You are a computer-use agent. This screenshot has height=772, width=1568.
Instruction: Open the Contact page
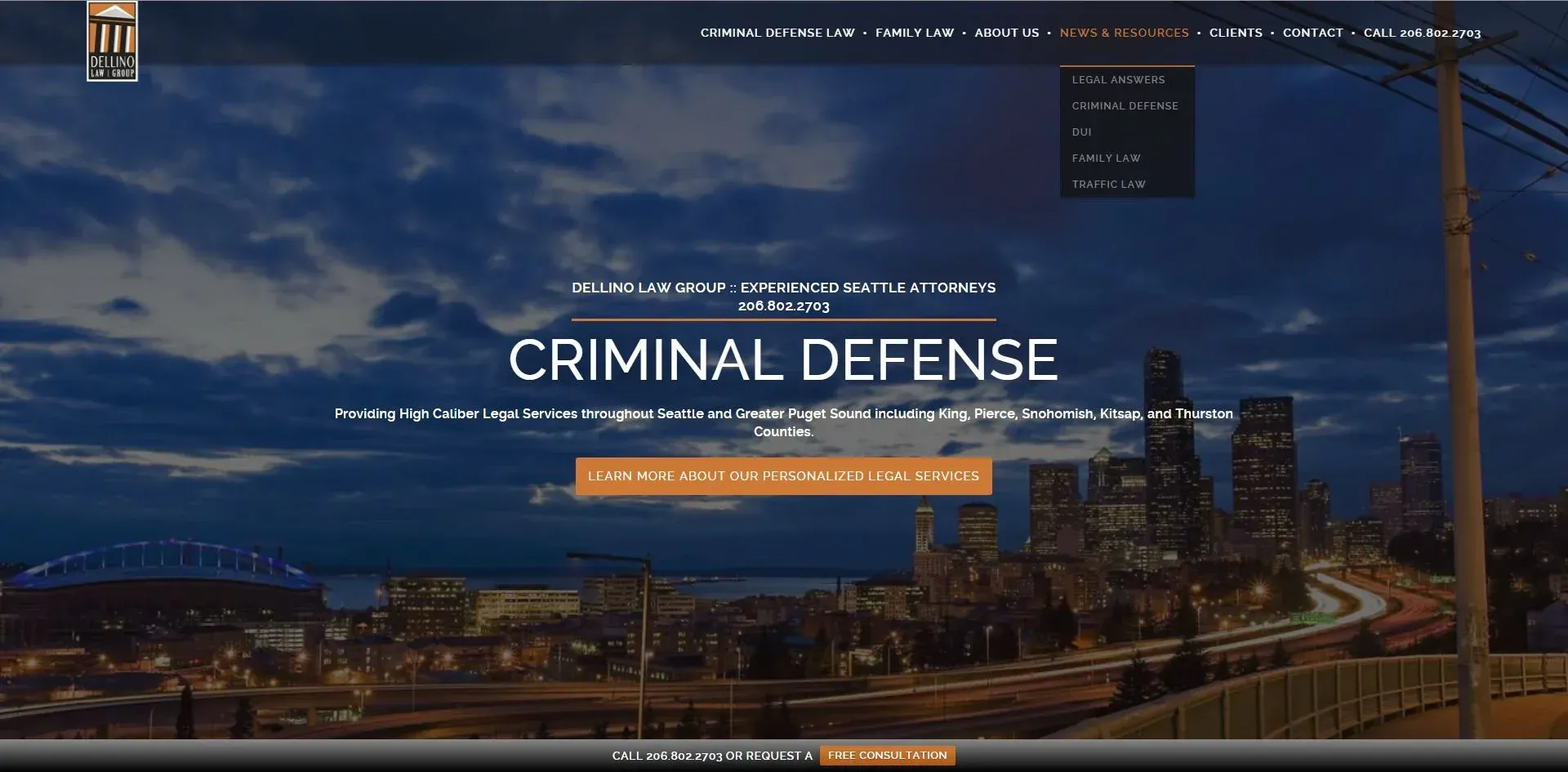[x=1312, y=33]
